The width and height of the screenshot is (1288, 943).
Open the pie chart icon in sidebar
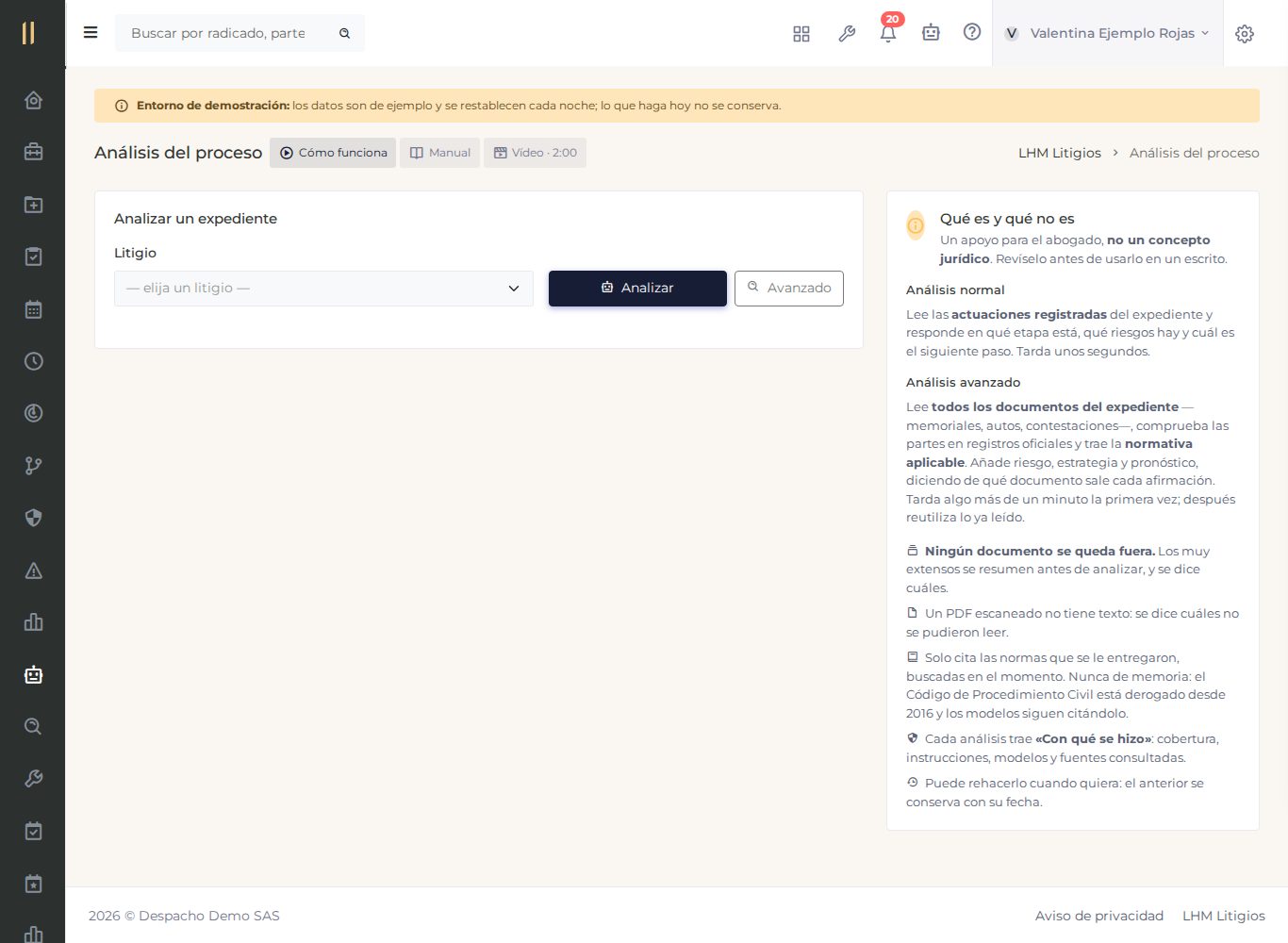pyautogui.click(x=33, y=413)
